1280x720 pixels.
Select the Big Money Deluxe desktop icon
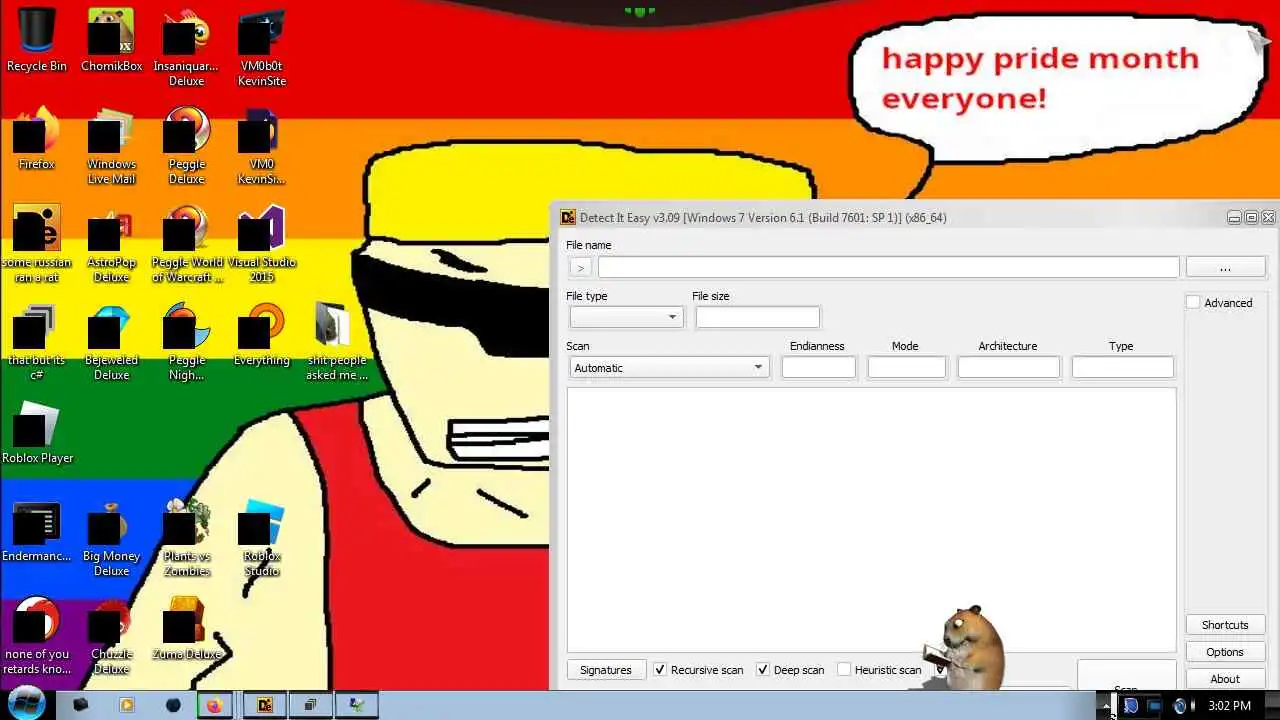coord(111,538)
